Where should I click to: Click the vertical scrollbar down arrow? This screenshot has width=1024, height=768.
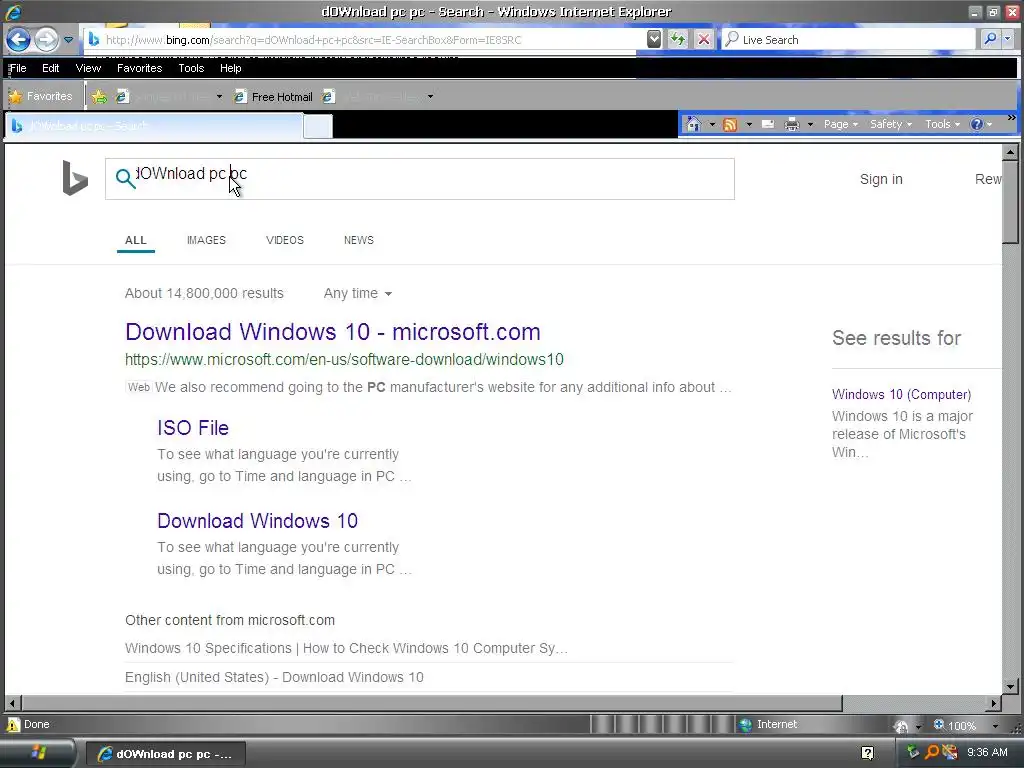(x=1010, y=686)
